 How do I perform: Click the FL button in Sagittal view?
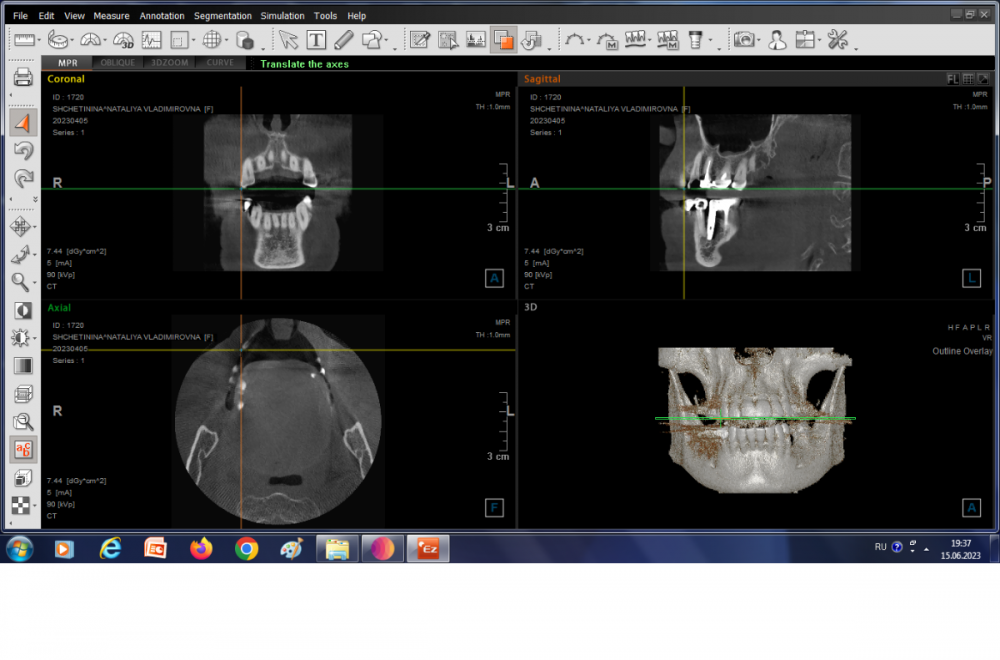point(953,78)
